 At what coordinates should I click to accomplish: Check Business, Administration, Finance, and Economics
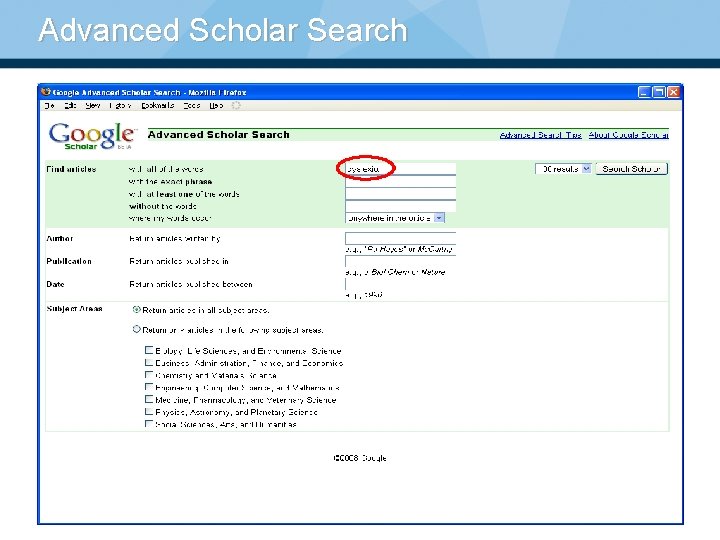point(149,363)
